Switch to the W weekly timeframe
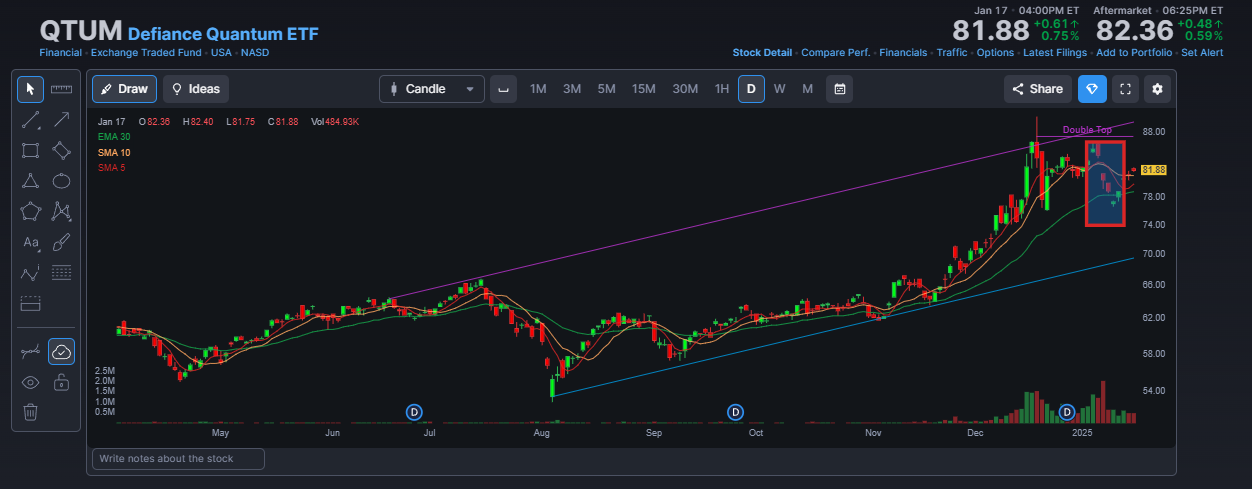 (x=779, y=89)
